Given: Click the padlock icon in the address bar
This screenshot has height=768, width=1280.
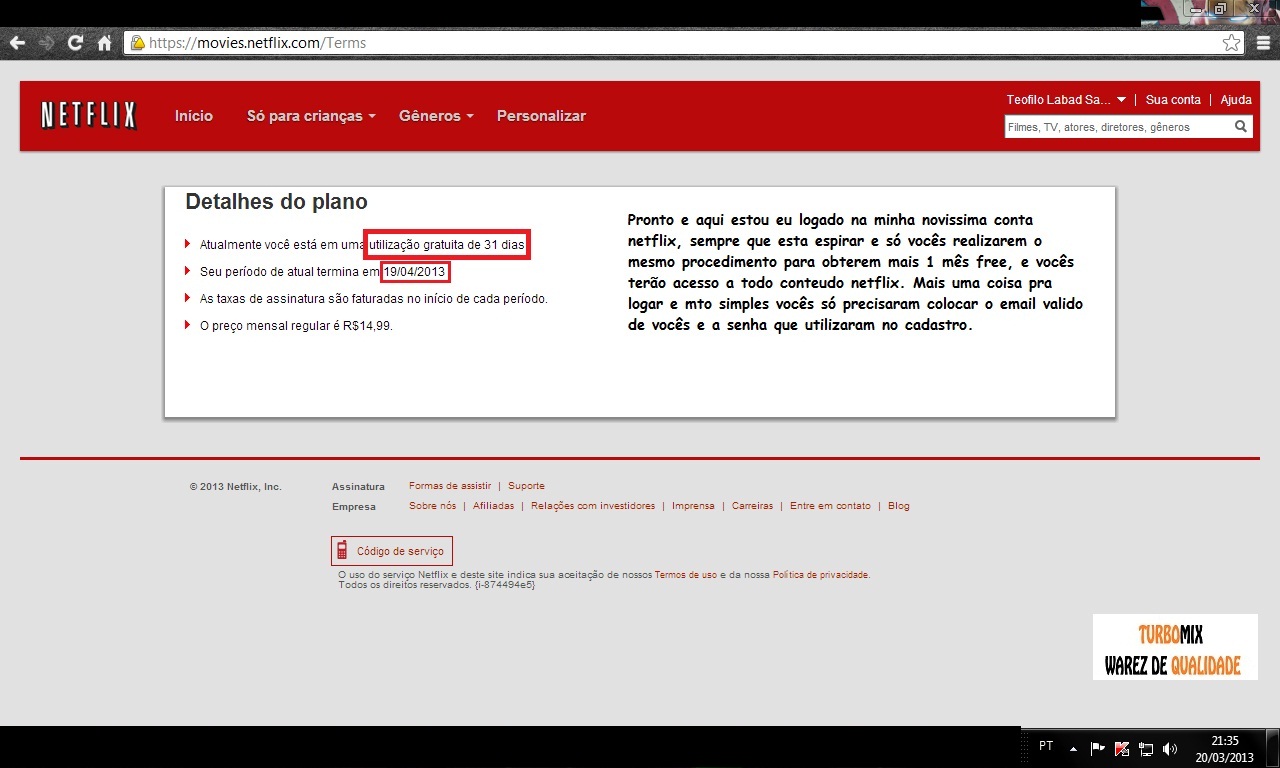Looking at the screenshot, I should tap(138, 43).
